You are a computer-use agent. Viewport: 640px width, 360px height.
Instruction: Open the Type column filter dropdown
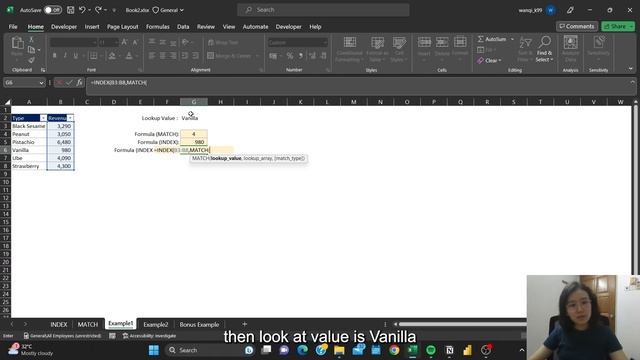click(x=43, y=118)
